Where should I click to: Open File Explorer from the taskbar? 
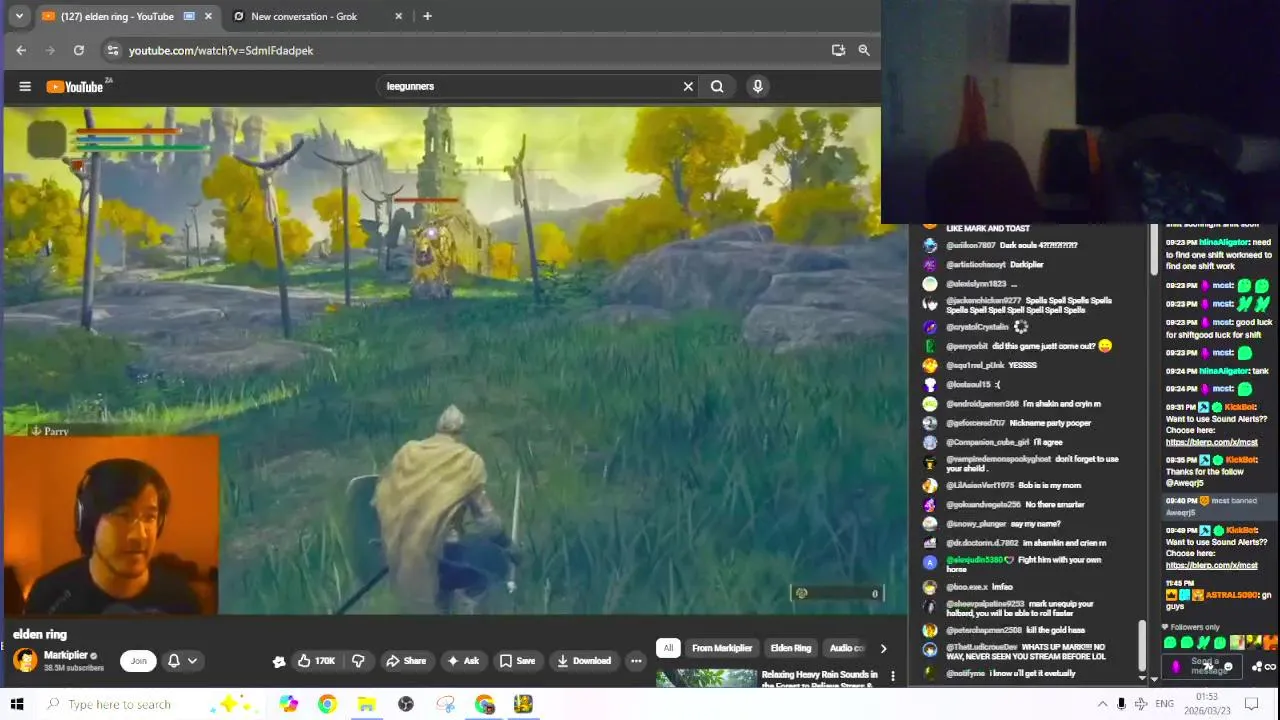tap(366, 704)
